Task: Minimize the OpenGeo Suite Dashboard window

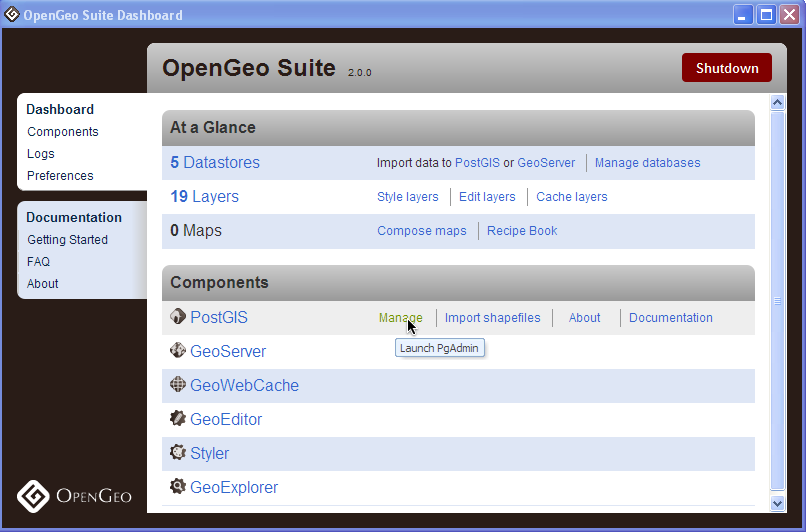Action: [743, 15]
